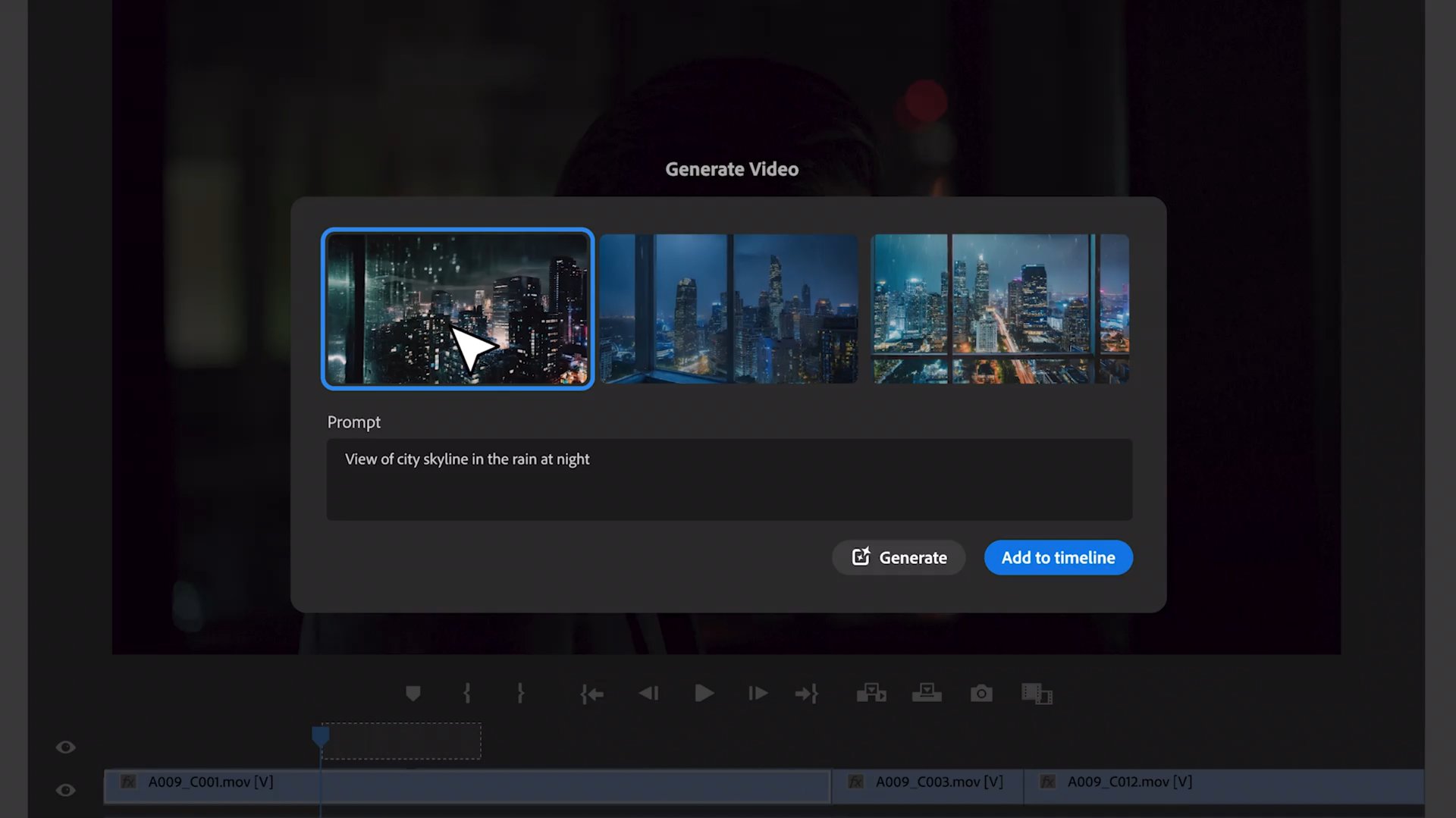The image size is (1456, 818).
Task: Select the middle blue skyline thumbnail
Action: coord(729,309)
